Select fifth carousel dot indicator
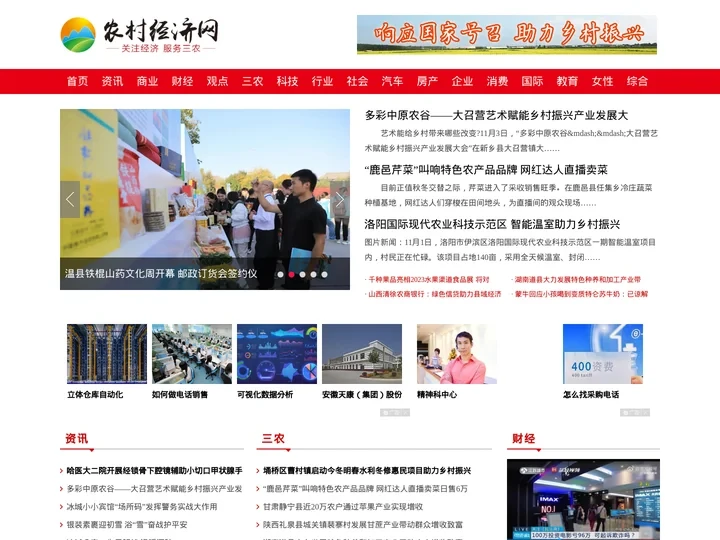 [x=324, y=275]
